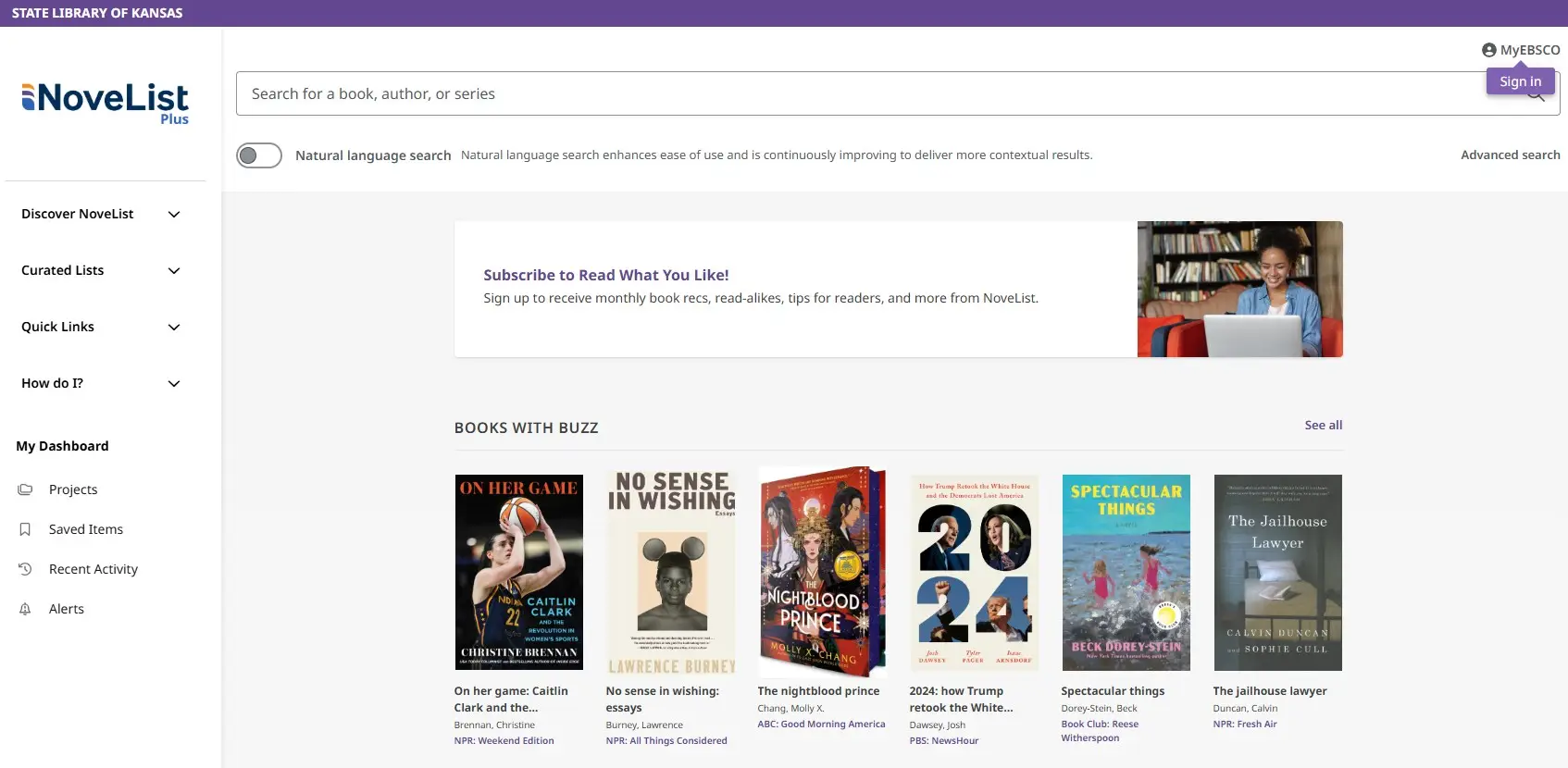
Task: Click author Burney, Lawrence
Action: [x=644, y=725]
